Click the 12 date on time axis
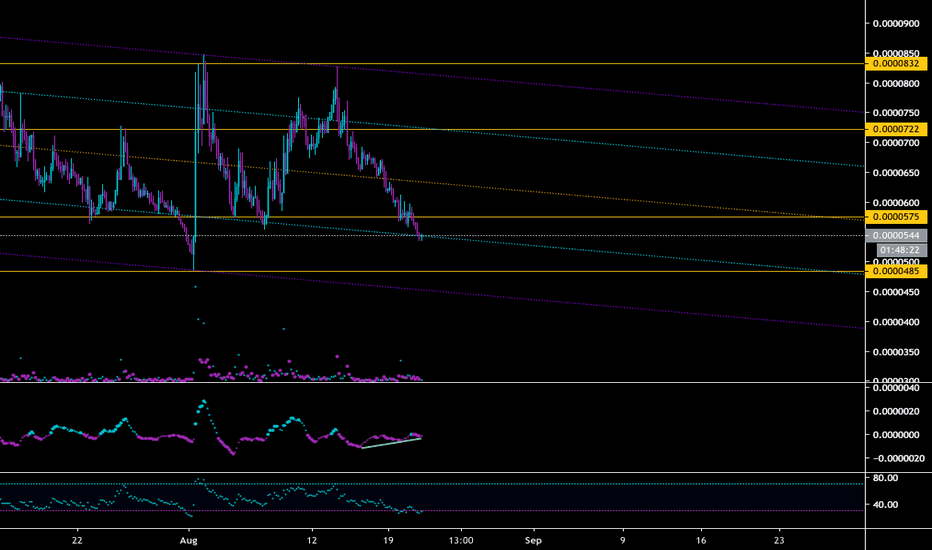 312,540
